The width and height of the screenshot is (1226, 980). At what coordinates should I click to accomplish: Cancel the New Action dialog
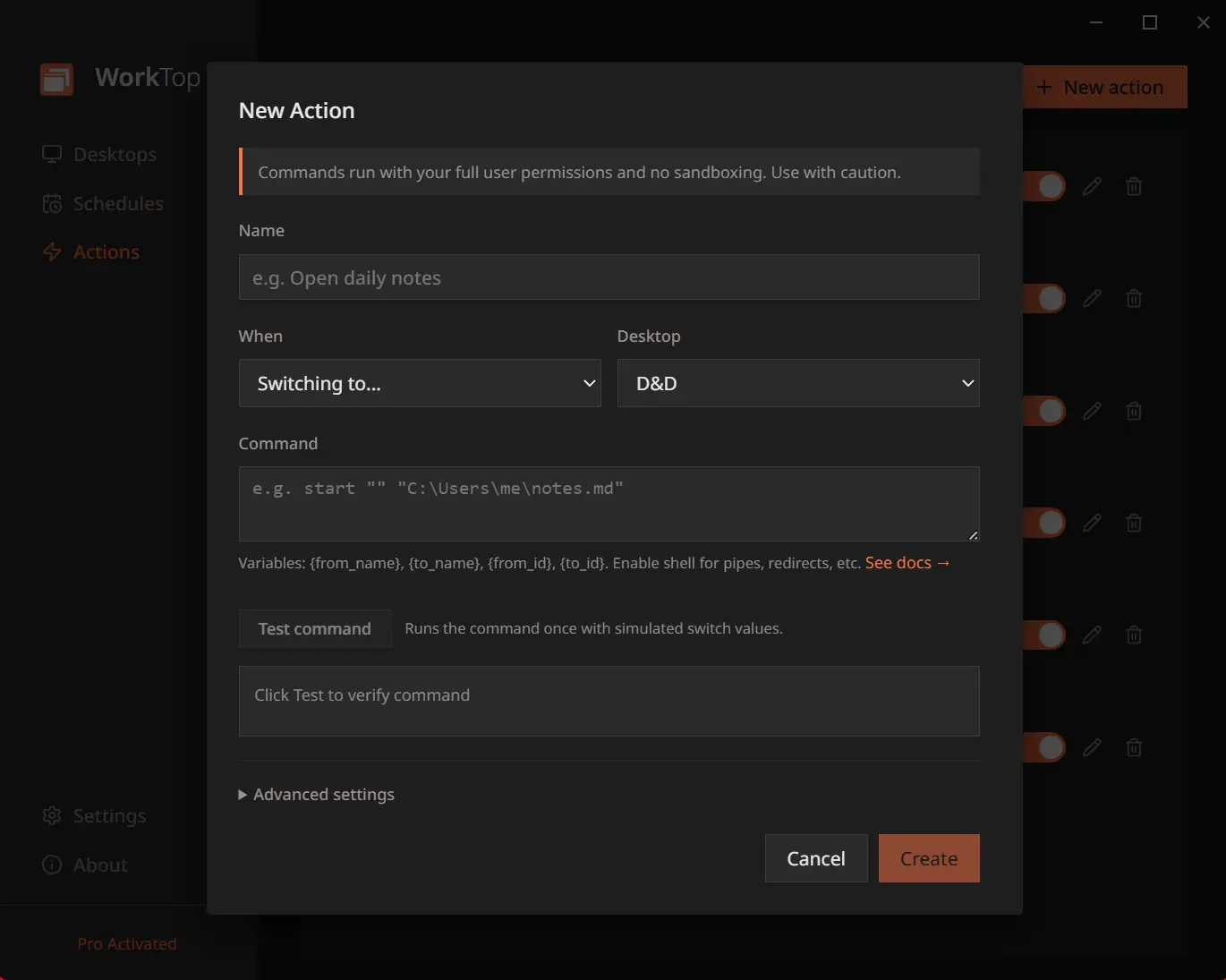(x=816, y=858)
